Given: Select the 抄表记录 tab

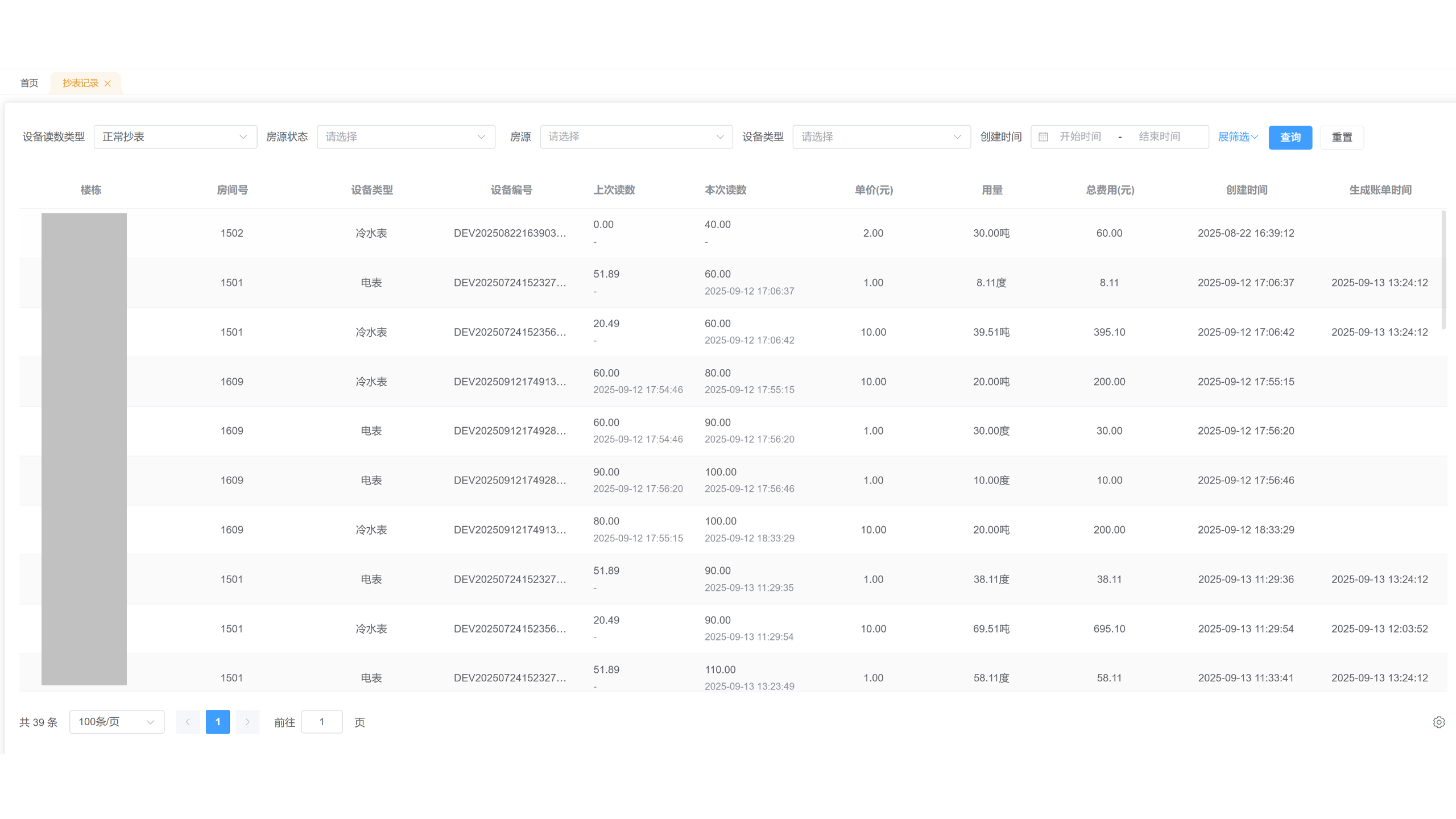Looking at the screenshot, I should click(80, 84).
